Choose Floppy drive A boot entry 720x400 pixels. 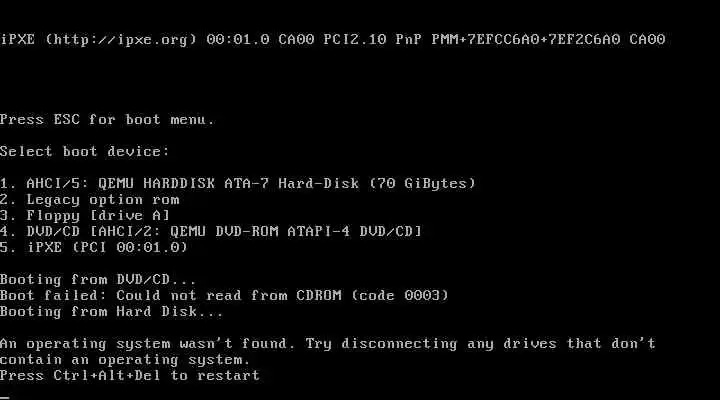click(x=85, y=216)
